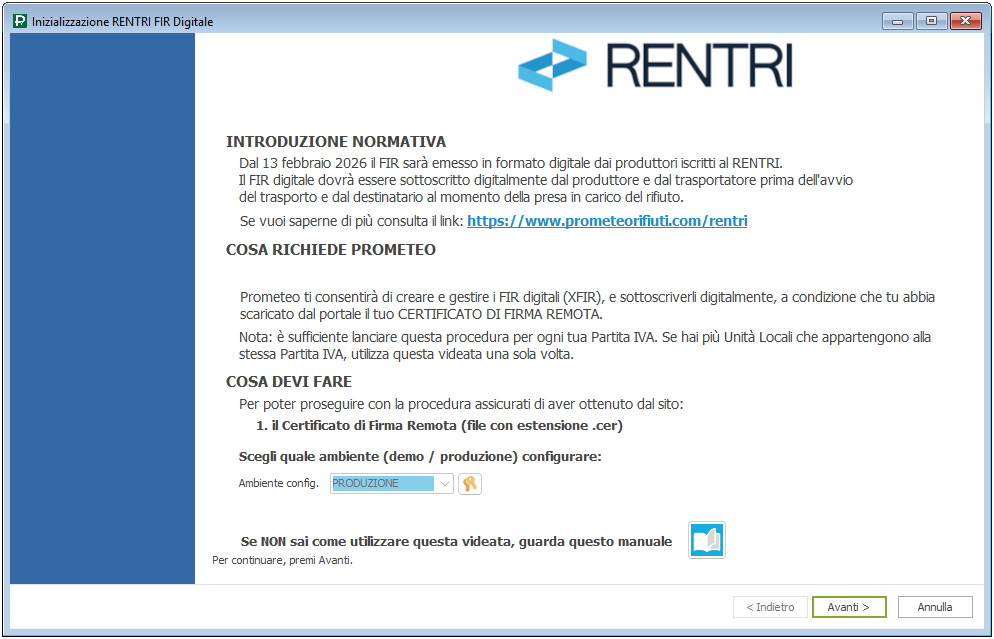This screenshot has height=639, width=994.
Task: Open the manual via the blue book icon
Action: (707, 540)
